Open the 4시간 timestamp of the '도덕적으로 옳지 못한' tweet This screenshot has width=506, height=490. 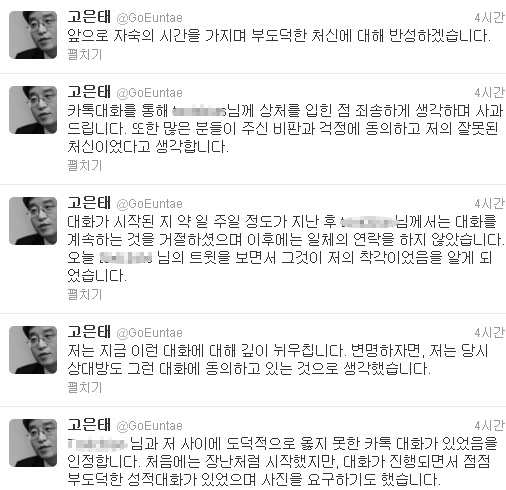pos(490,426)
